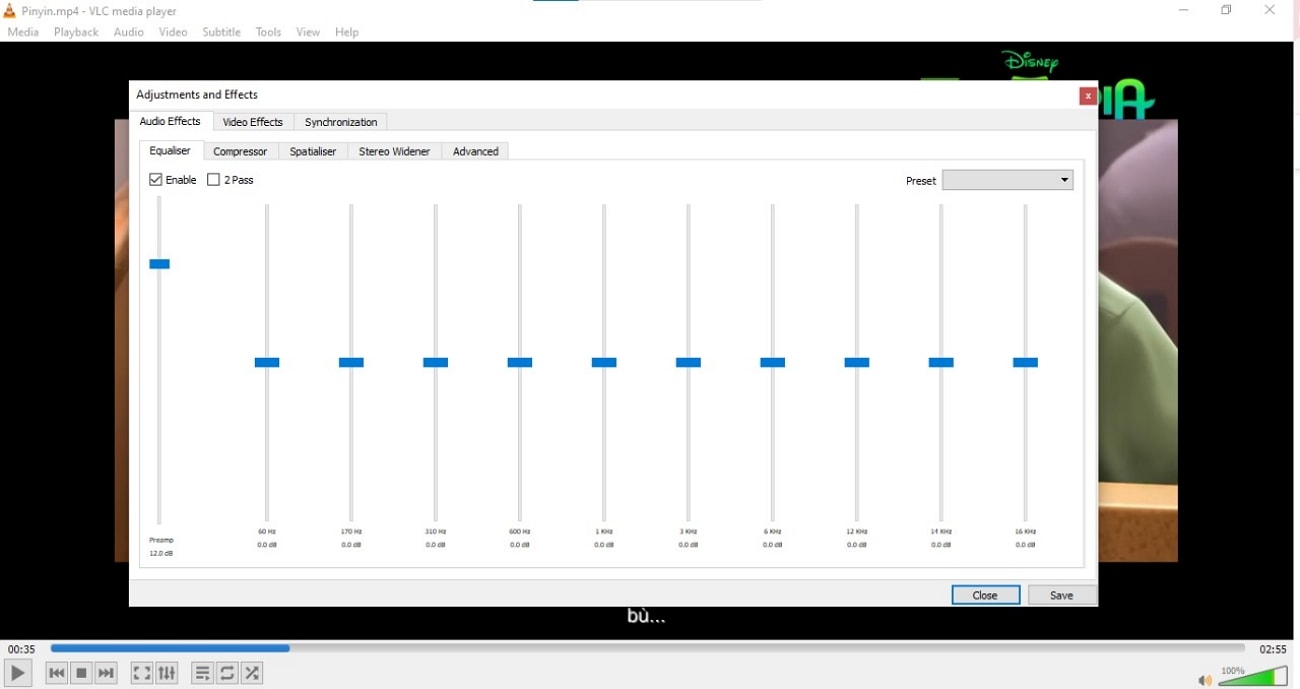Click the 12 KHz band slider handle
Viewport: 1300px width, 689px height.
(857, 362)
